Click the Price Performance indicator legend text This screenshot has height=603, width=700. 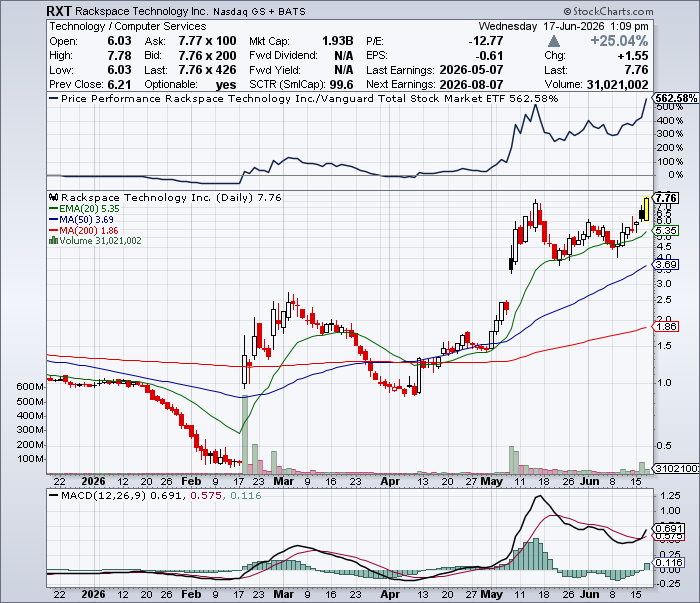[x=309, y=99]
